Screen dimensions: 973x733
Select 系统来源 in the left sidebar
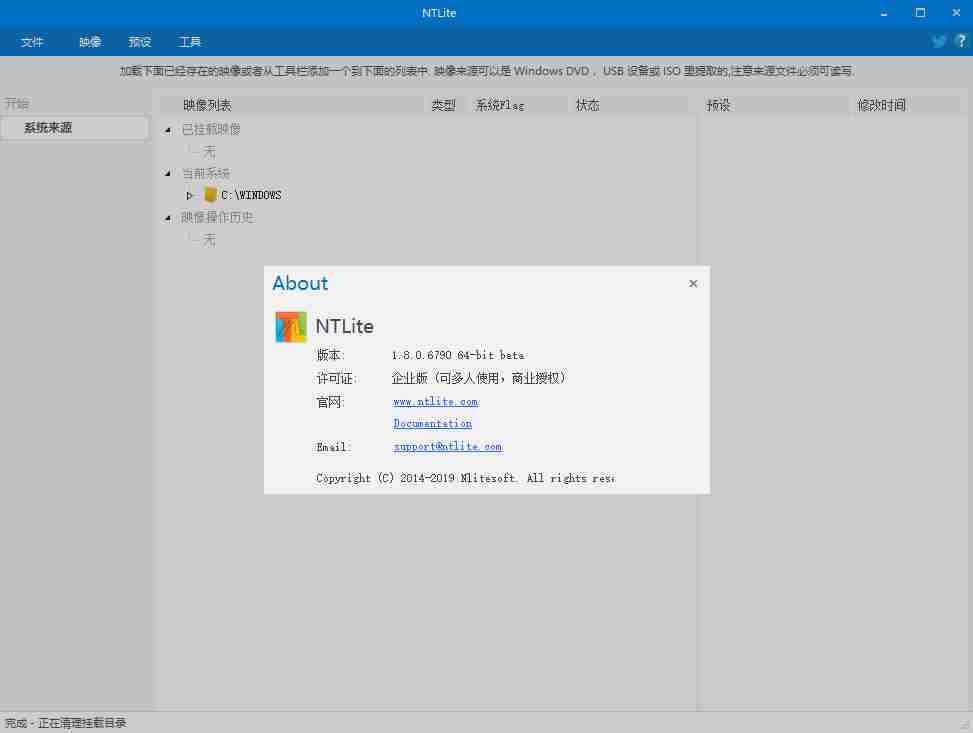pos(48,128)
